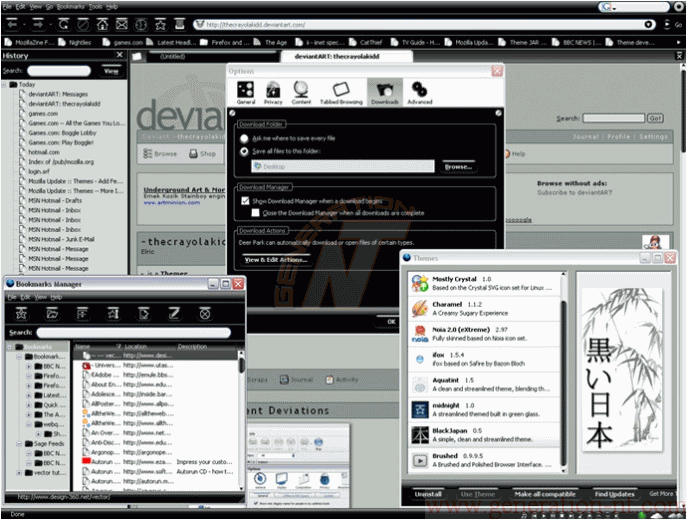Uncheck 'Show Download Manager when a download begins'
The width and height of the screenshot is (687, 520).
[x=245, y=201]
